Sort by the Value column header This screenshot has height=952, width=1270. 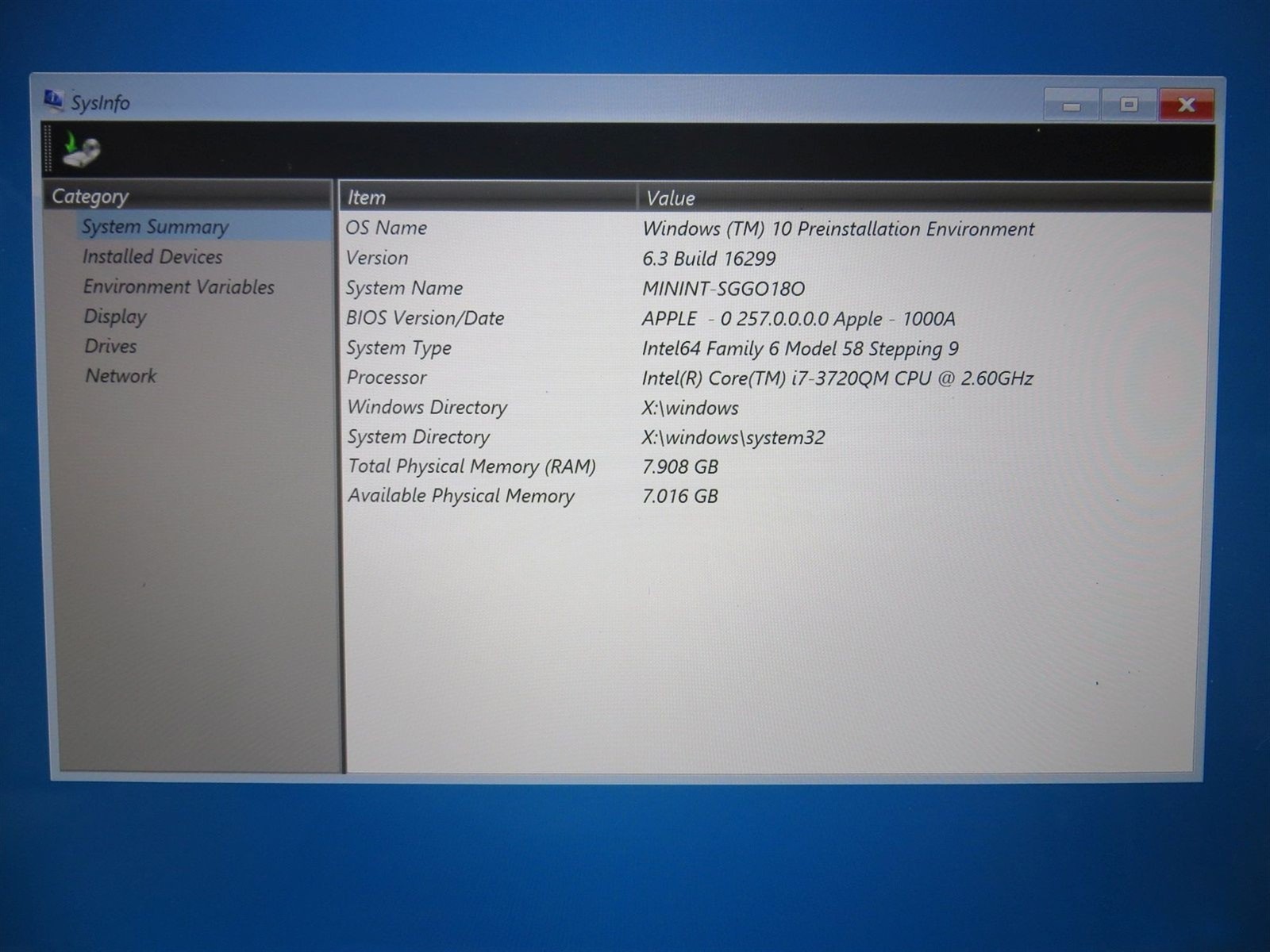(925, 198)
